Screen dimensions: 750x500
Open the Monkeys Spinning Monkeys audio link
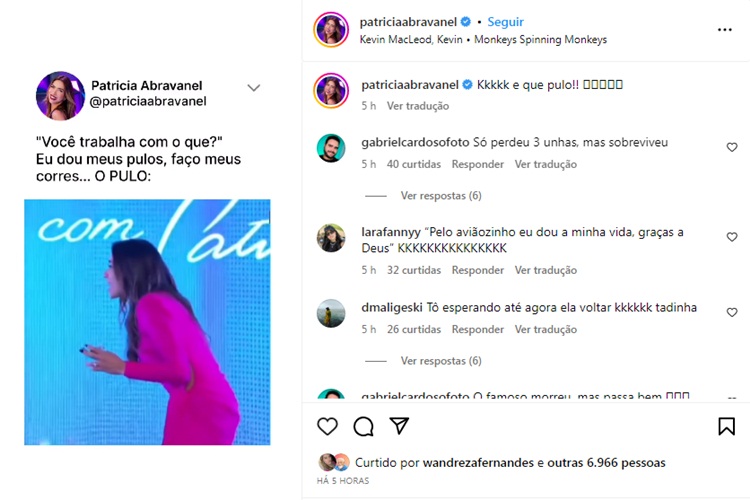pos(540,40)
